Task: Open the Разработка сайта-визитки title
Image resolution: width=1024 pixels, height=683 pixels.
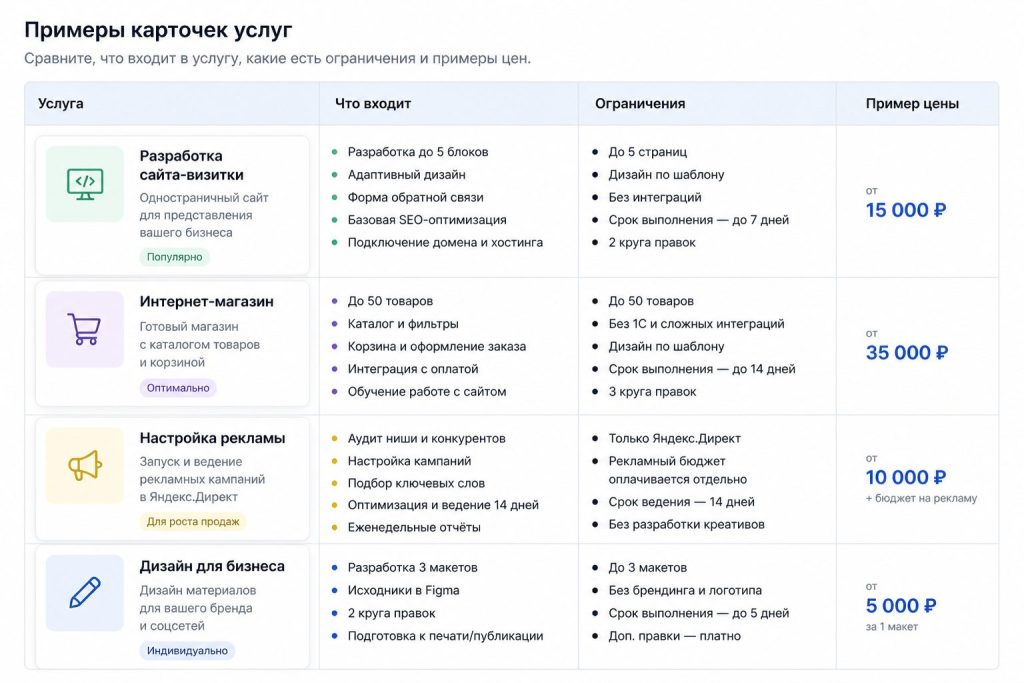Action: coord(191,165)
